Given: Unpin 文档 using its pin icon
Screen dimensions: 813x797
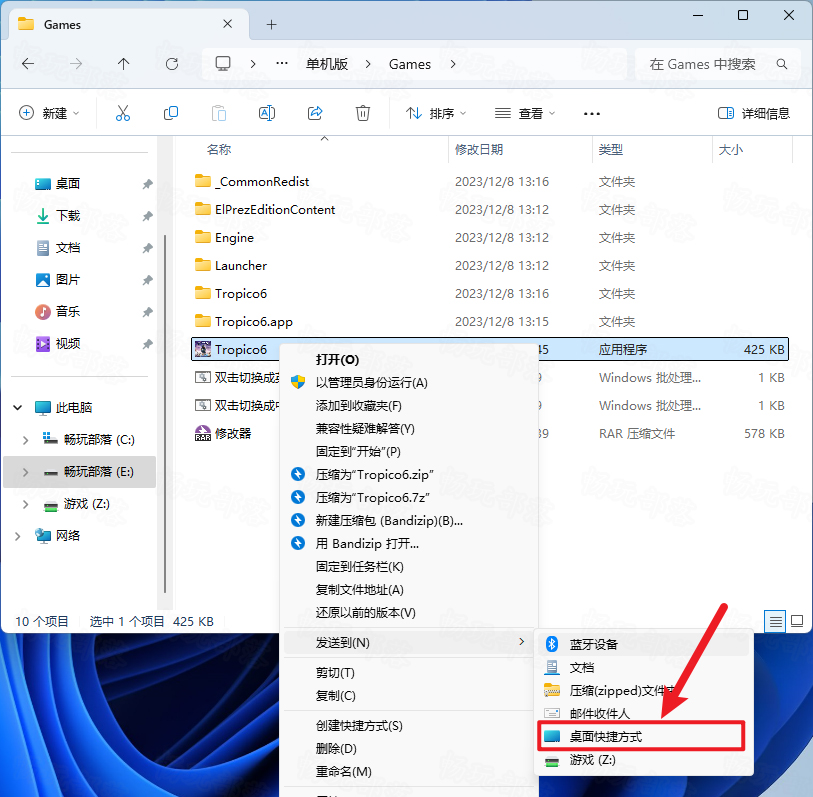Looking at the screenshot, I should coord(147,248).
